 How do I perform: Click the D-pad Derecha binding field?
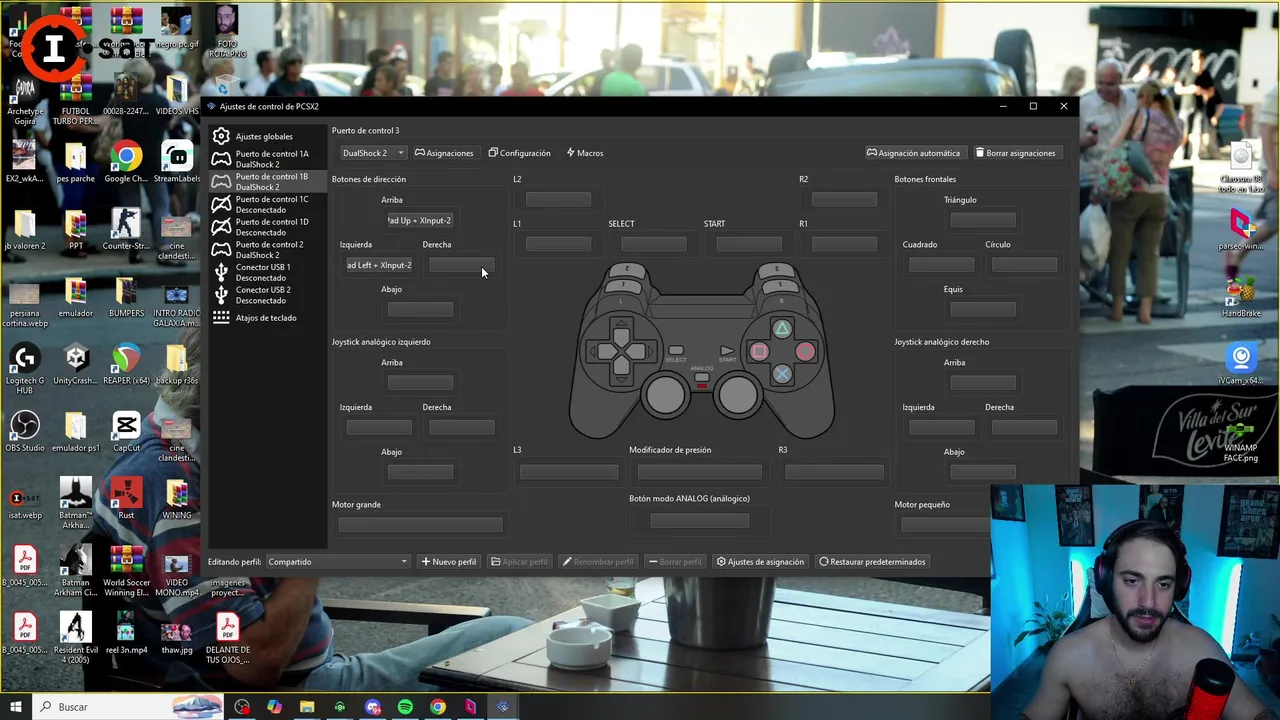(461, 265)
